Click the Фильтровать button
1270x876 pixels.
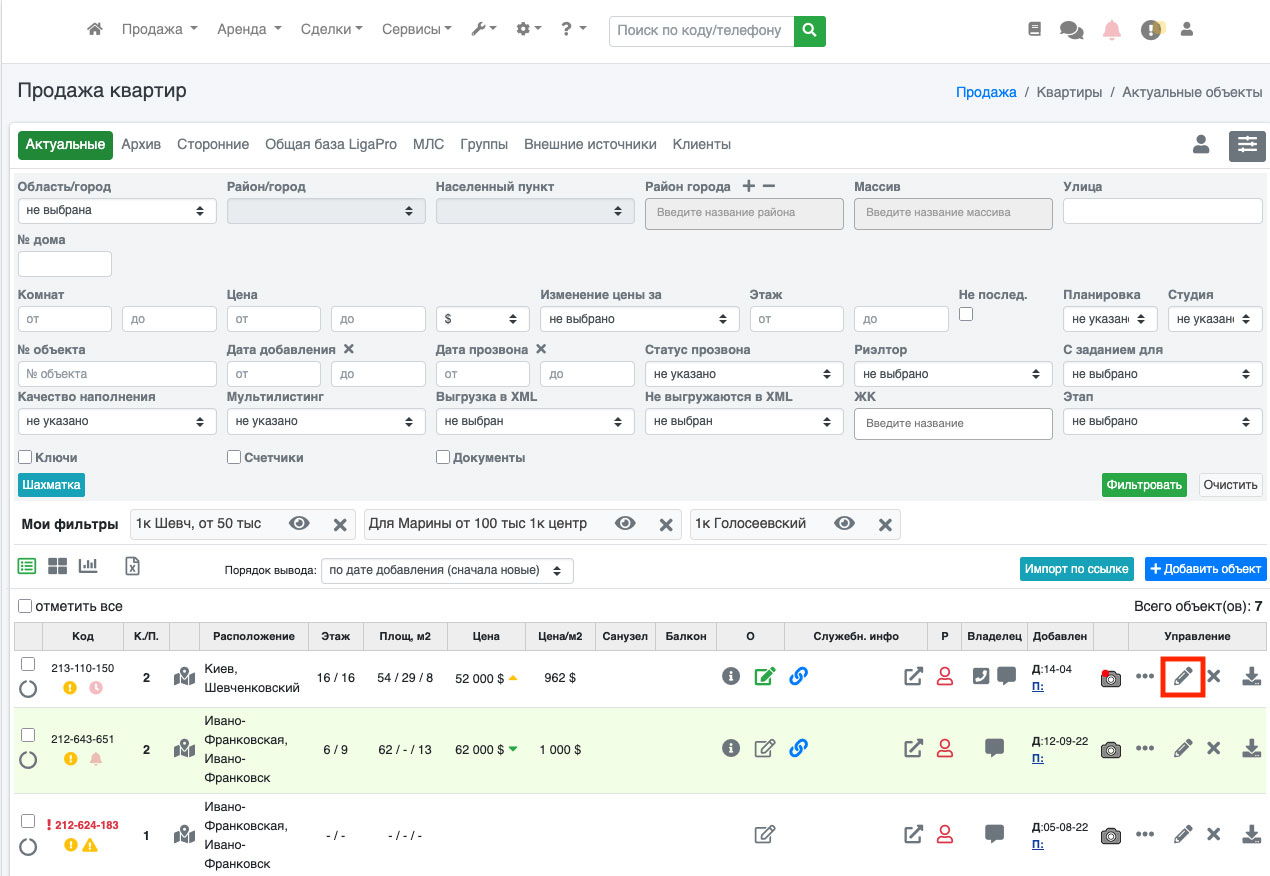(1144, 485)
